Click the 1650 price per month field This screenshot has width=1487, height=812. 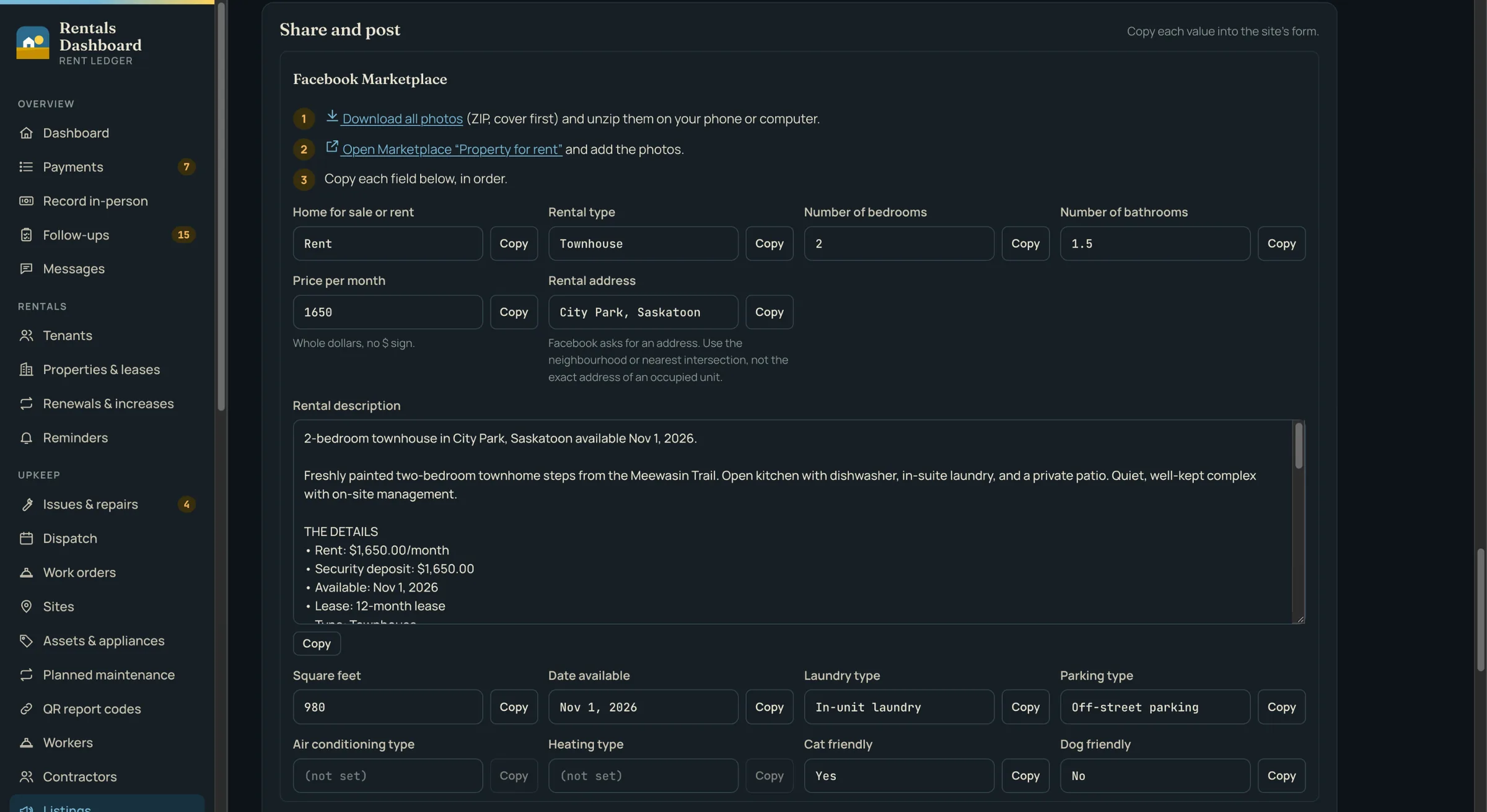(387, 312)
